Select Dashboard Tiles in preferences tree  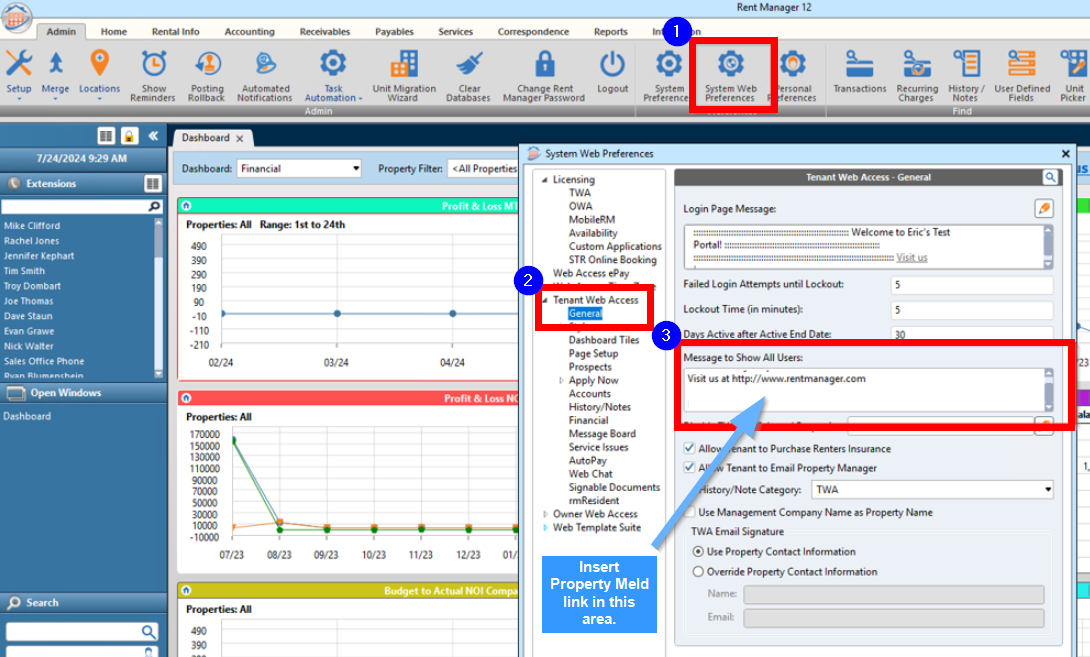pyautogui.click(x=603, y=340)
